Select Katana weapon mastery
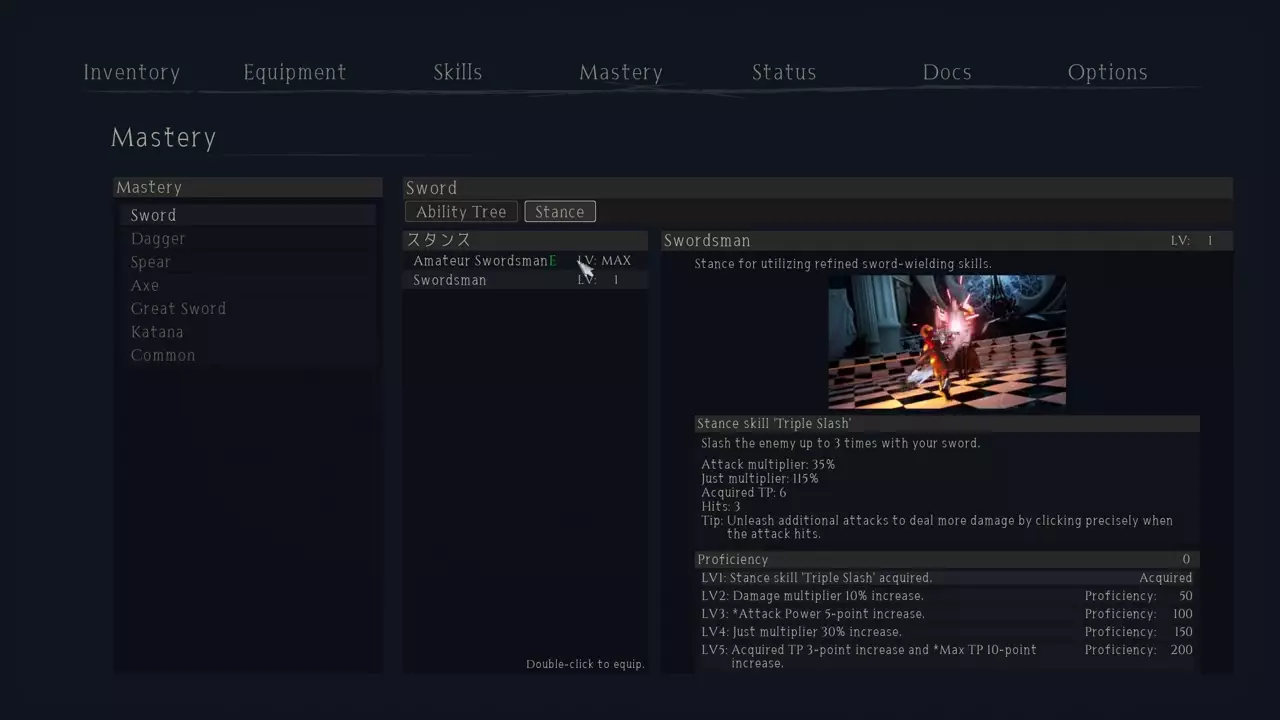The width and height of the screenshot is (1280, 720). coord(248,332)
